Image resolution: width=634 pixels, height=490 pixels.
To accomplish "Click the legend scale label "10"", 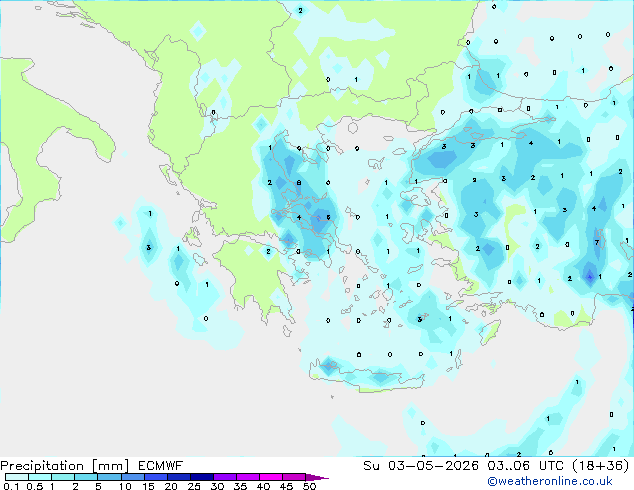I will [125, 486].
